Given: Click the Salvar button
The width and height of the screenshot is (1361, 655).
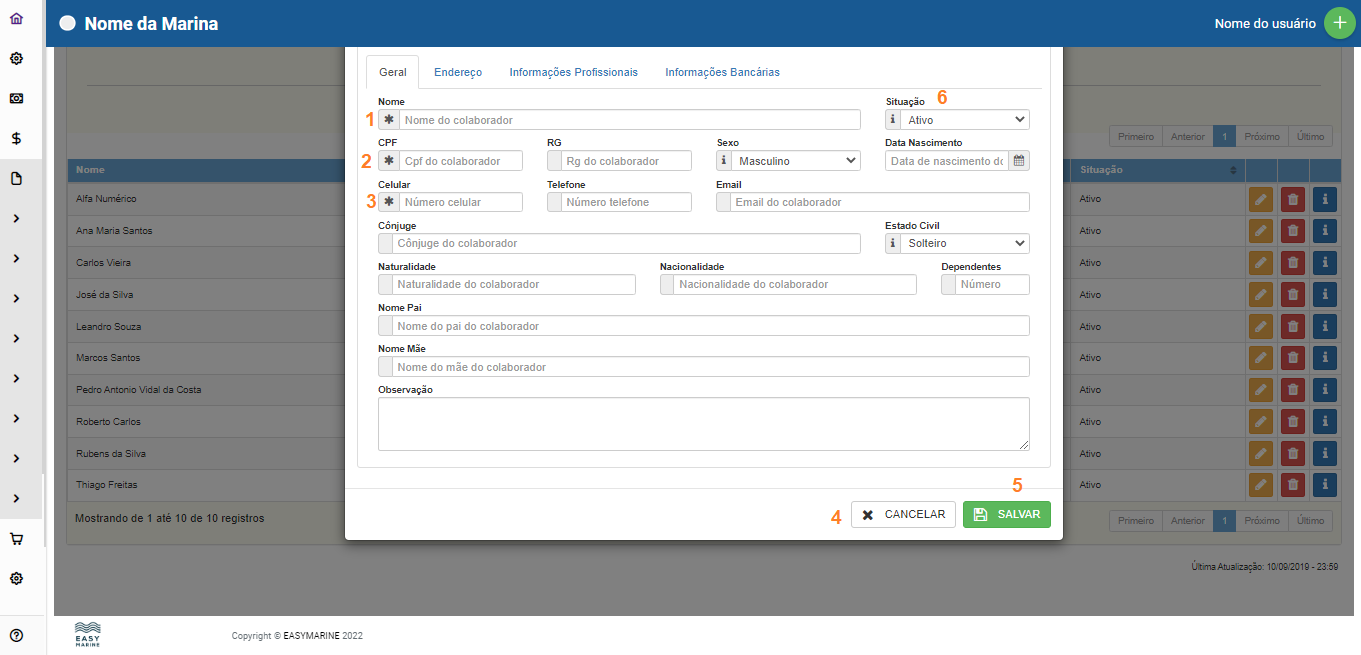Looking at the screenshot, I should [x=1006, y=514].
